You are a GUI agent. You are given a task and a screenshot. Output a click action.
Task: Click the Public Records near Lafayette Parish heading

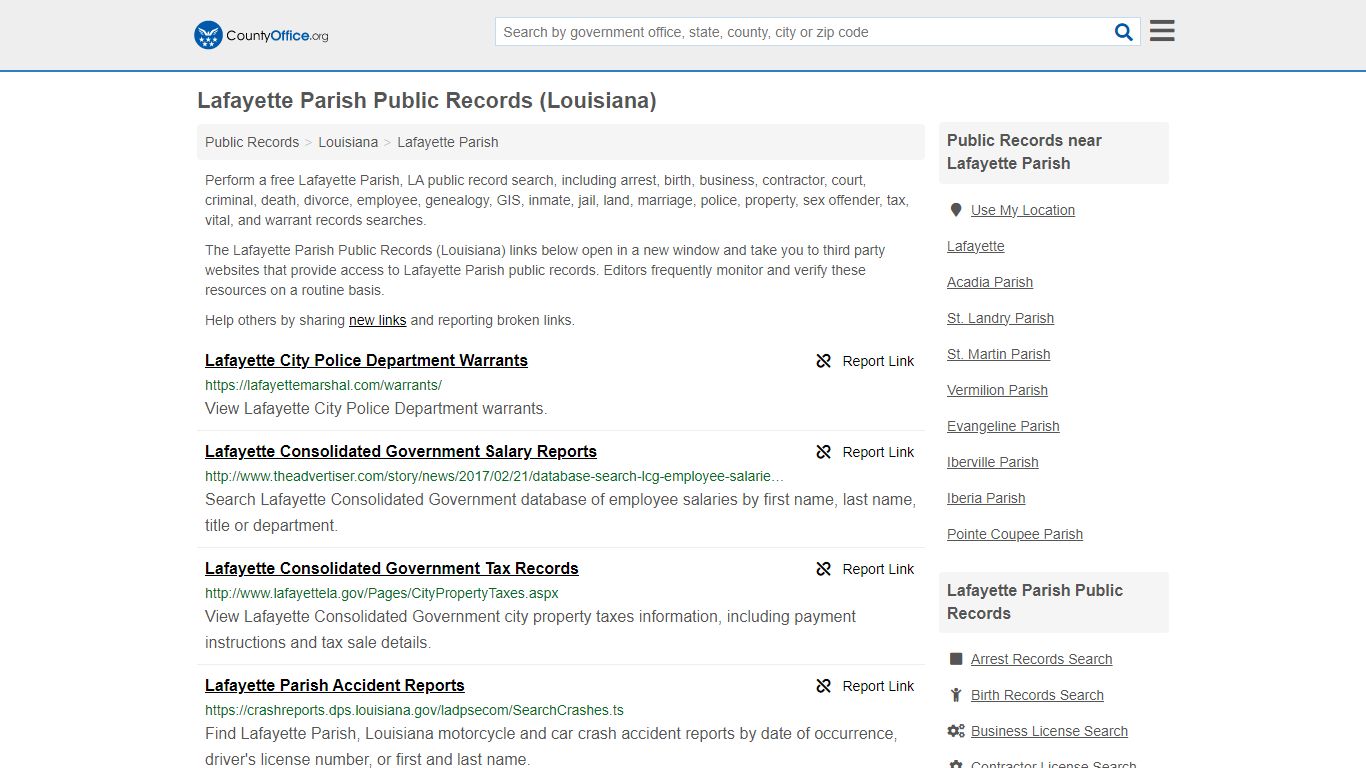click(x=1024, y=152)
